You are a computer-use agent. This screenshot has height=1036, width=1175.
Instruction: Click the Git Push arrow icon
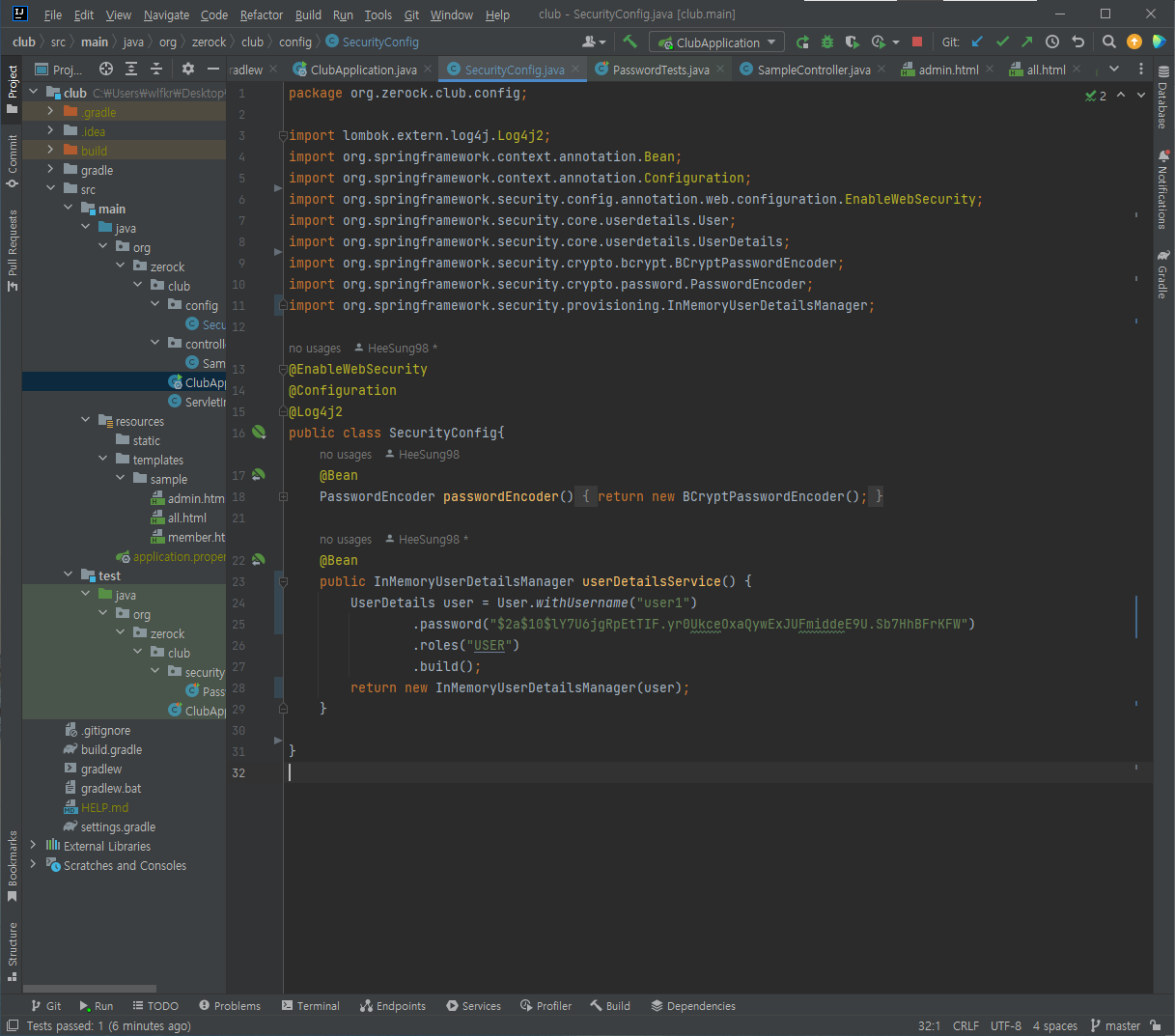[x=1026, y=42]
